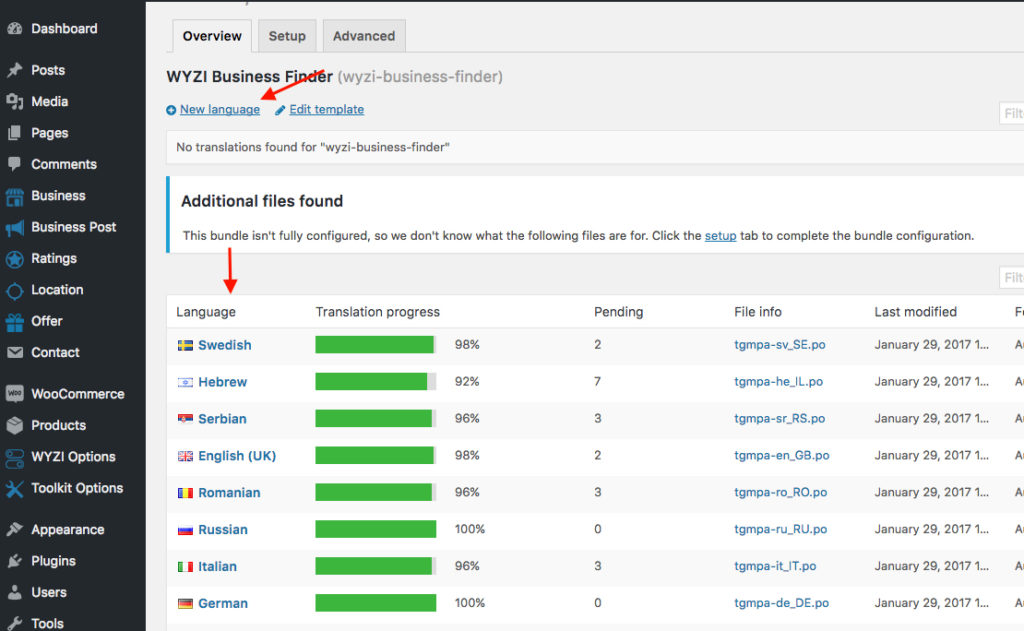Click the Comments bubble icon

(14, 164)
